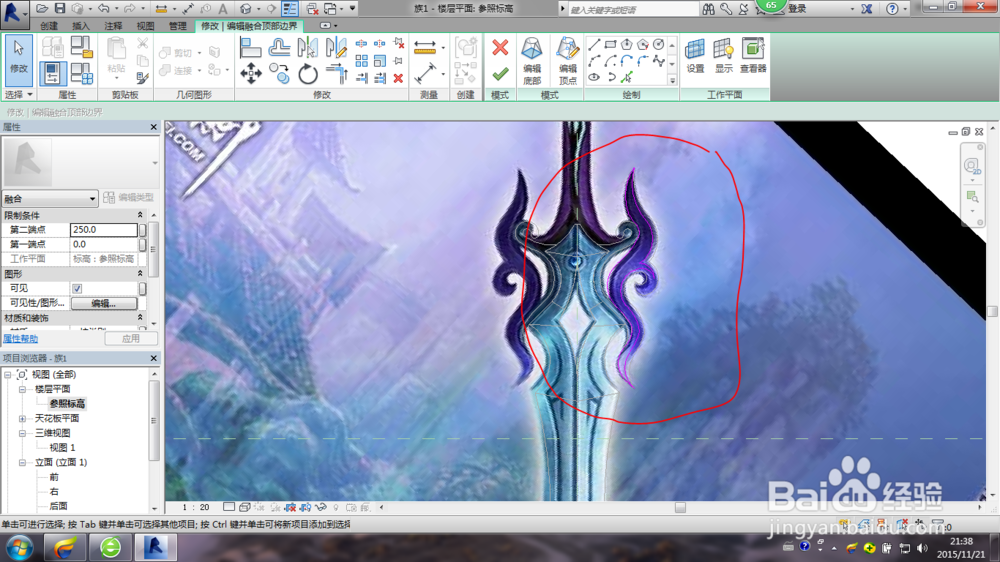Toggle the 可见 (Visible) checkbox
The width and height of the screenshot is (1000, 562).
(77, 288)
